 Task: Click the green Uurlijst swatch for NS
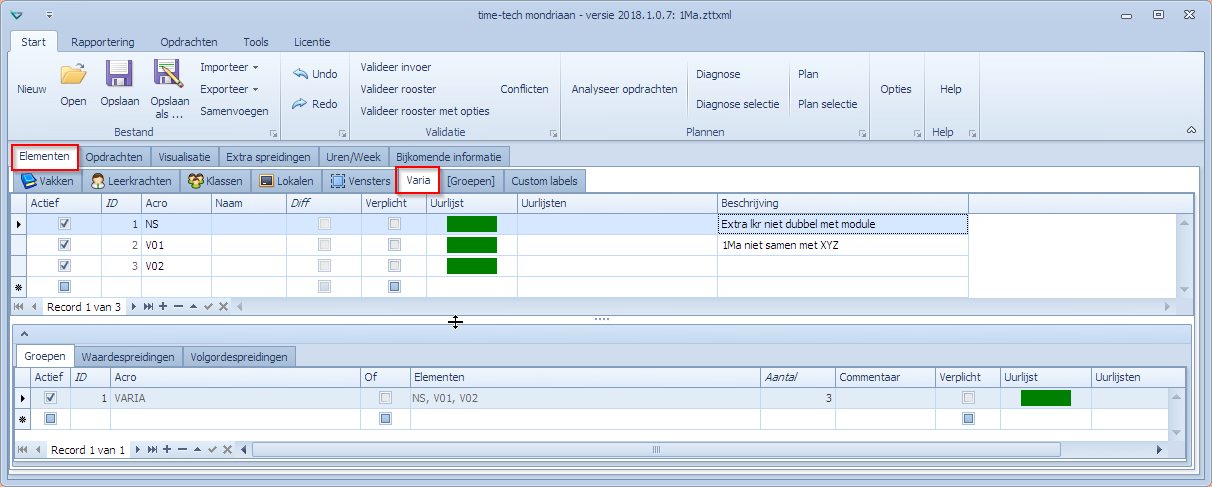point(472,224)
